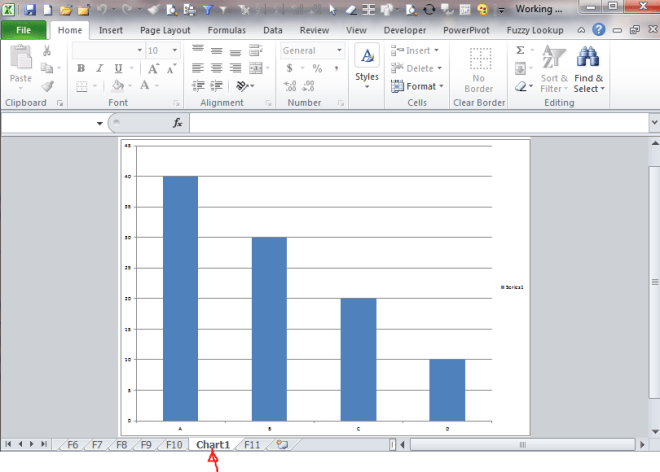
Task: Open the File backstage button
Action: pos(24,30)
